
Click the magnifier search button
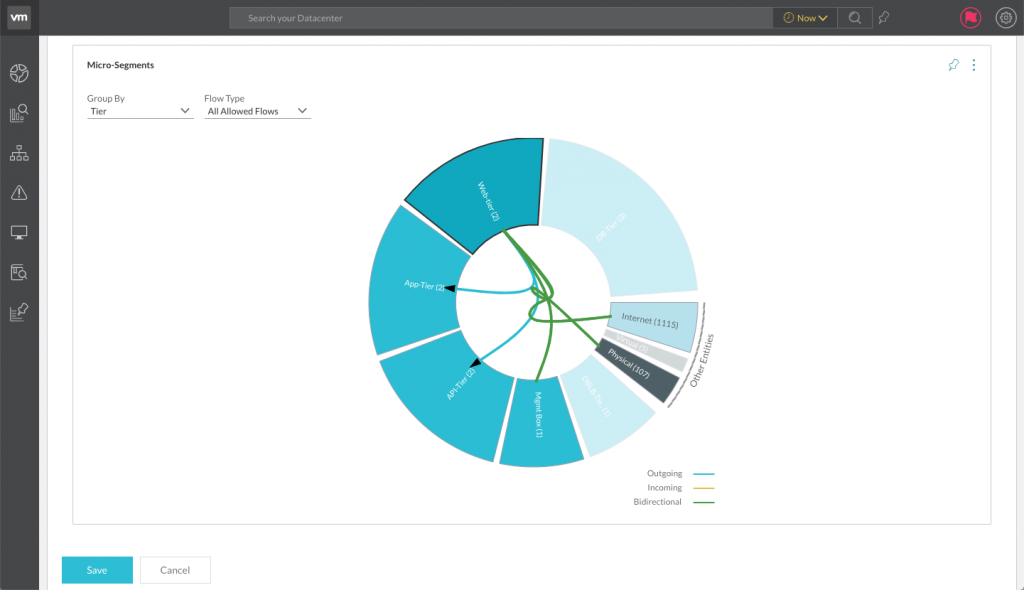tap(854, 18)
